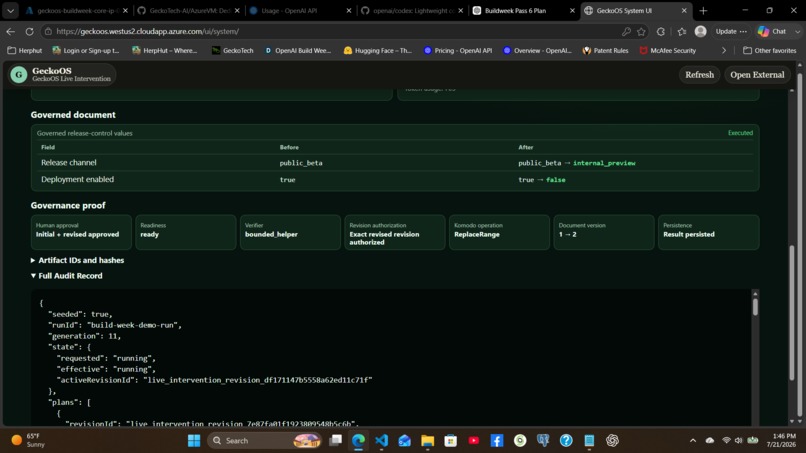Go back using the browser back arrow

(11, 31)
